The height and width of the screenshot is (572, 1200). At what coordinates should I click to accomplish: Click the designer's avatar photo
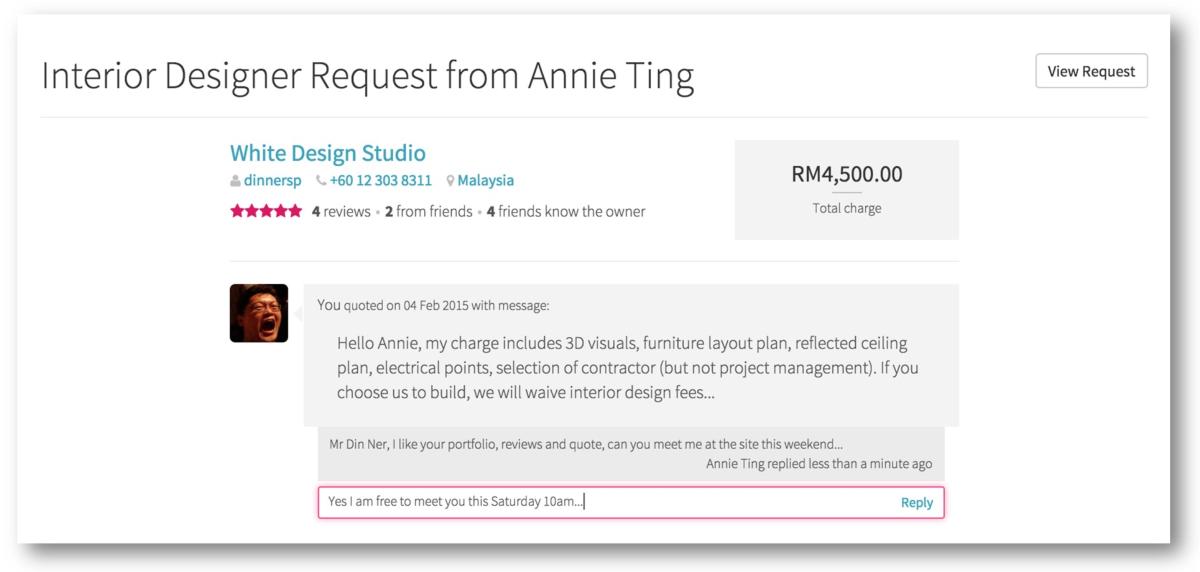tap(259, 313)
